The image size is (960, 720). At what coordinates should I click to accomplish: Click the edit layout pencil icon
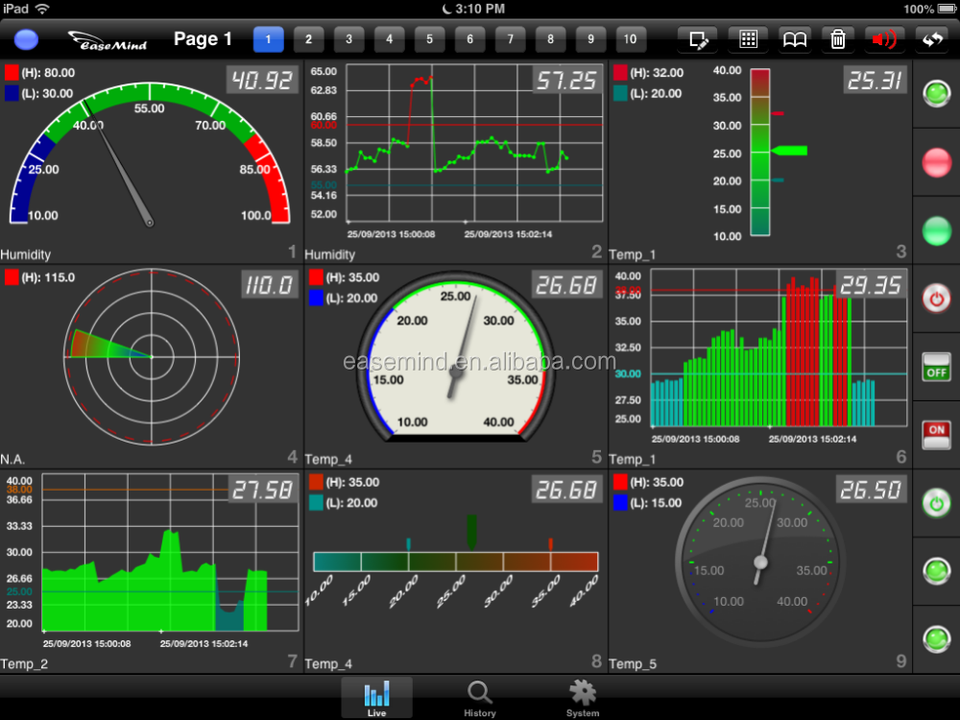(698, 40)
